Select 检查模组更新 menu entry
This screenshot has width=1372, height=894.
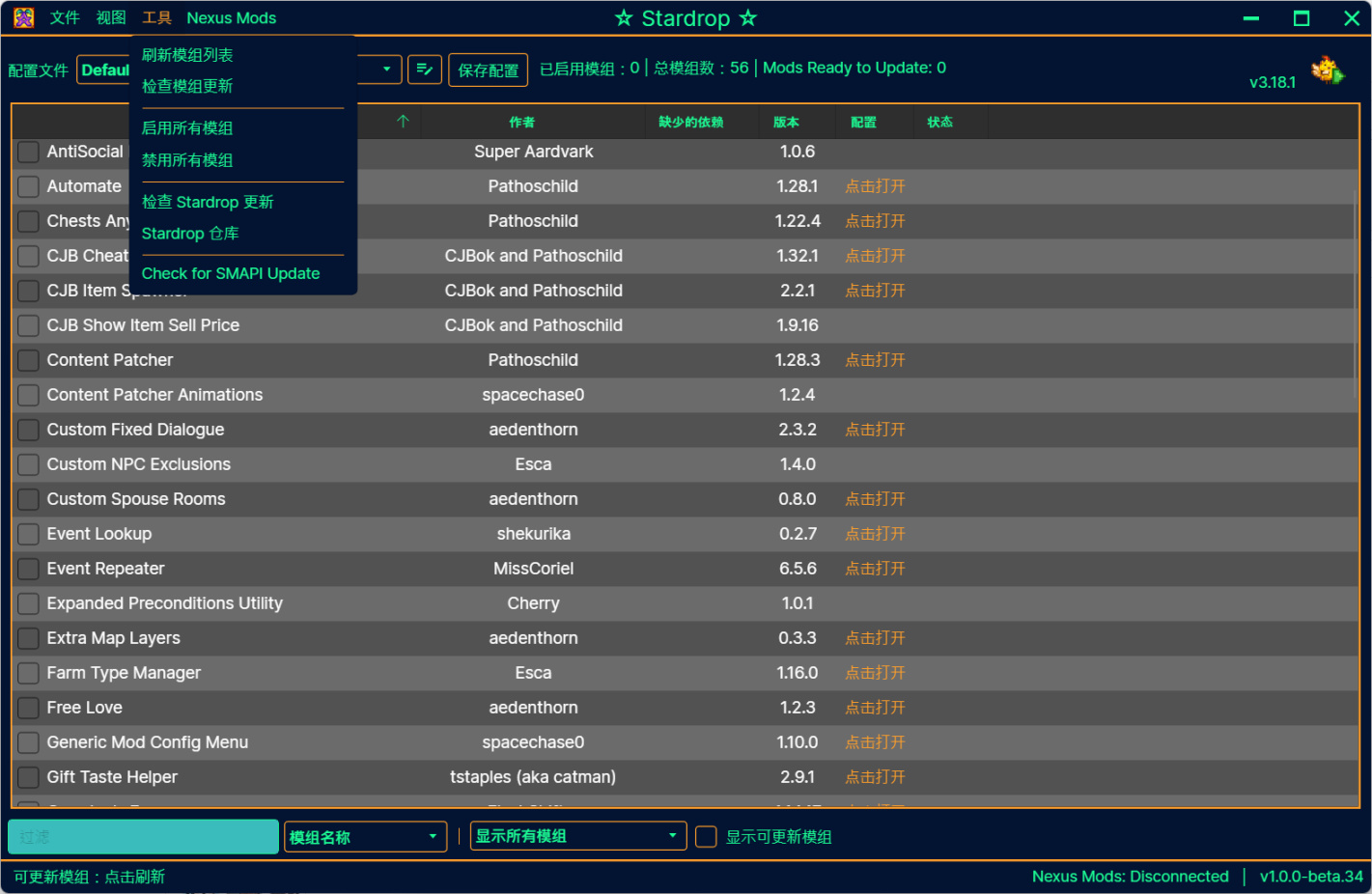click(x=187, y=86)
